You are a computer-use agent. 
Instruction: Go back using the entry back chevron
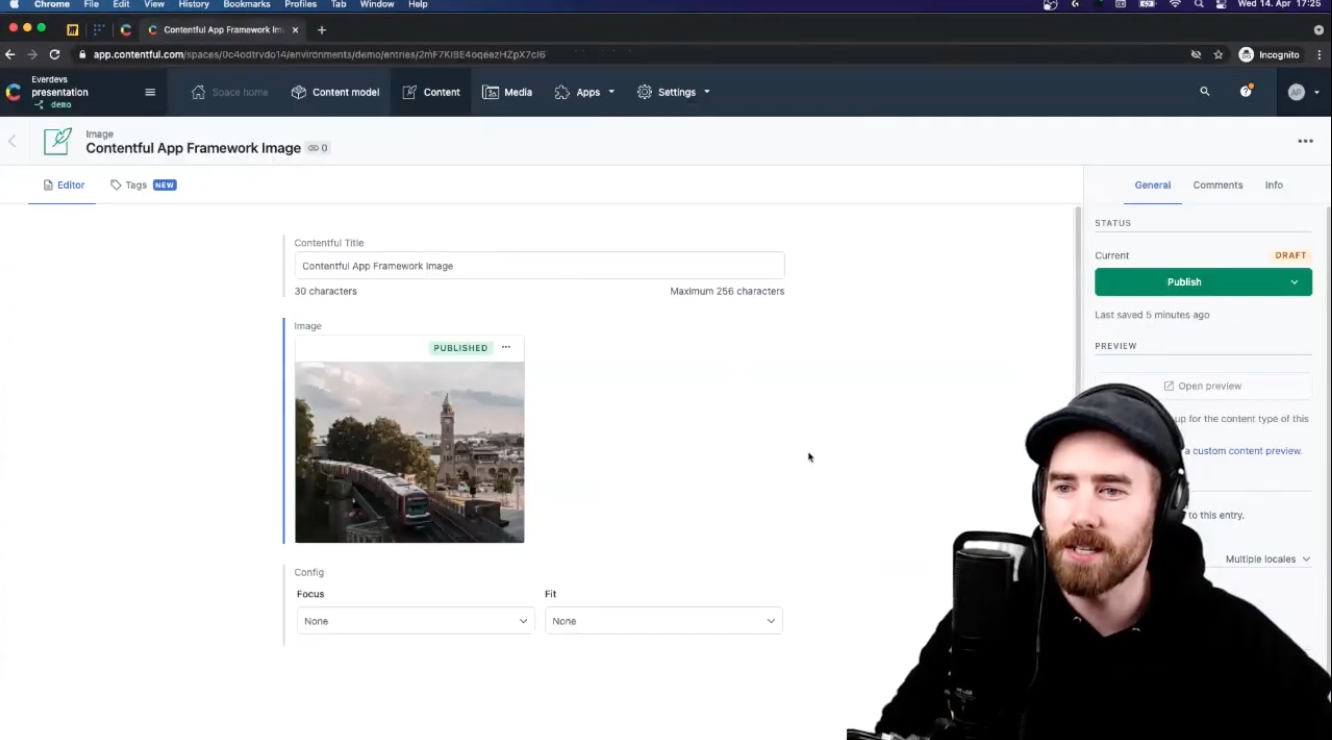[x=12, y=141]
